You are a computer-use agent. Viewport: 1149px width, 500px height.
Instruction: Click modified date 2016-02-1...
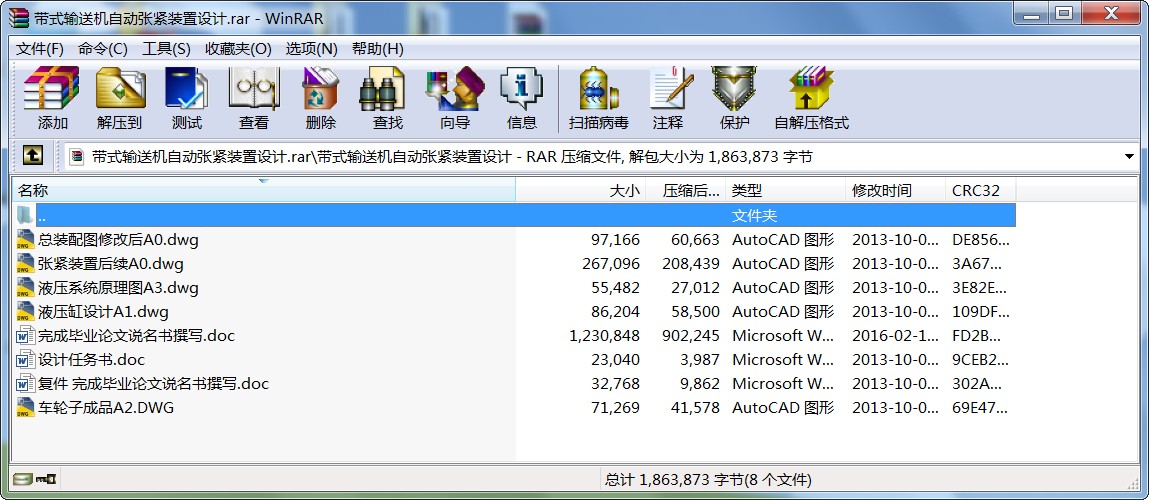click(895, 336)
